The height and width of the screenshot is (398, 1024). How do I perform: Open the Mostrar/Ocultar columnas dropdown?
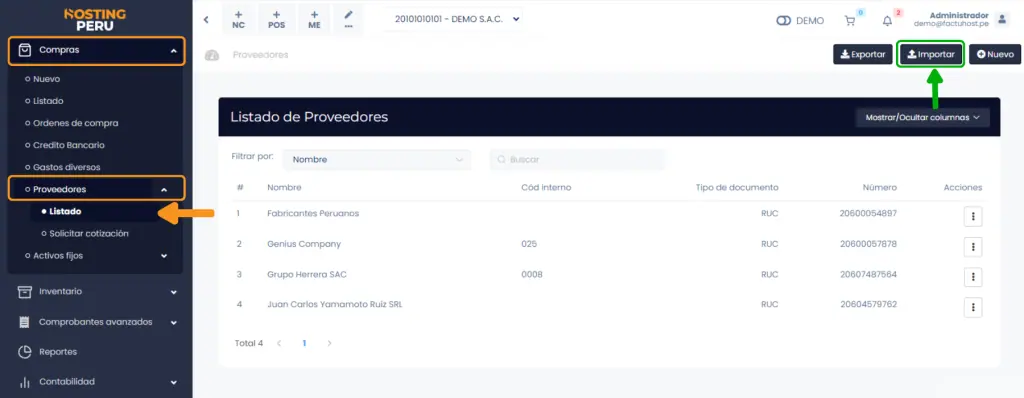tap(923, 118)
